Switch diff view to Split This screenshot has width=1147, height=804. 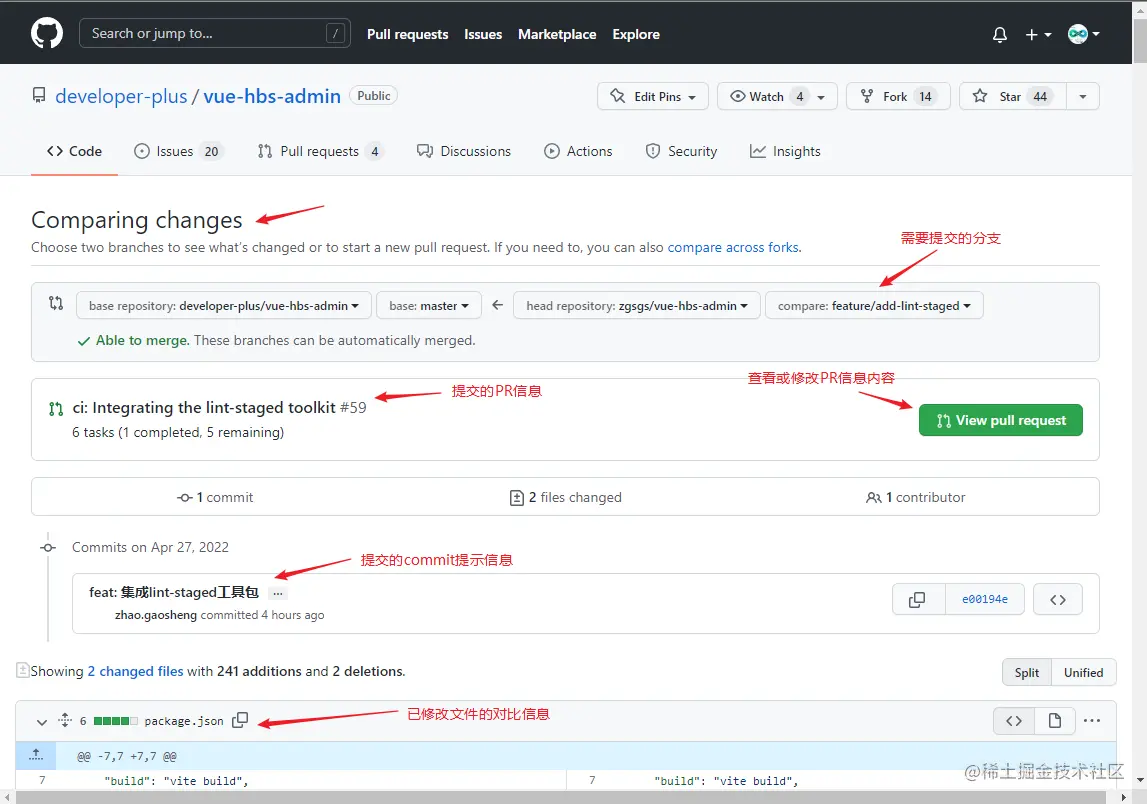point(1026,672)
